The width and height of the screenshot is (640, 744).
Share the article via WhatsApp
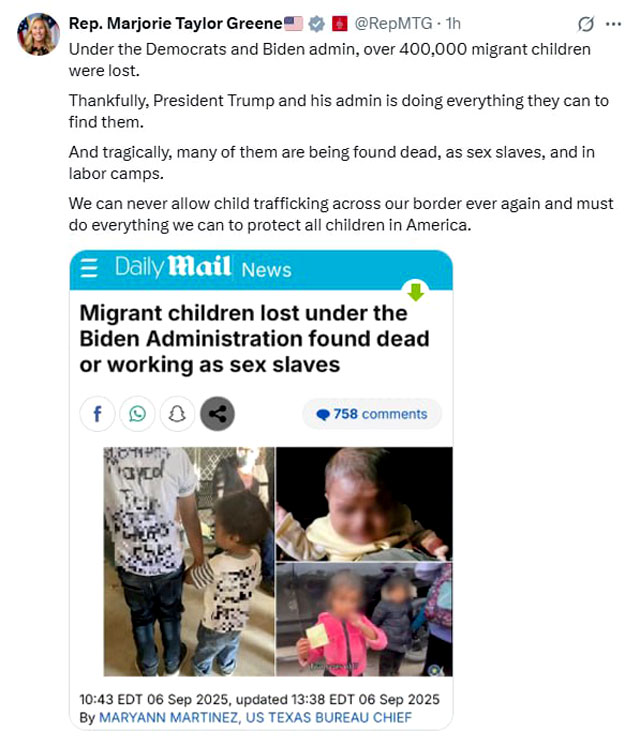[x=137, y=414]
